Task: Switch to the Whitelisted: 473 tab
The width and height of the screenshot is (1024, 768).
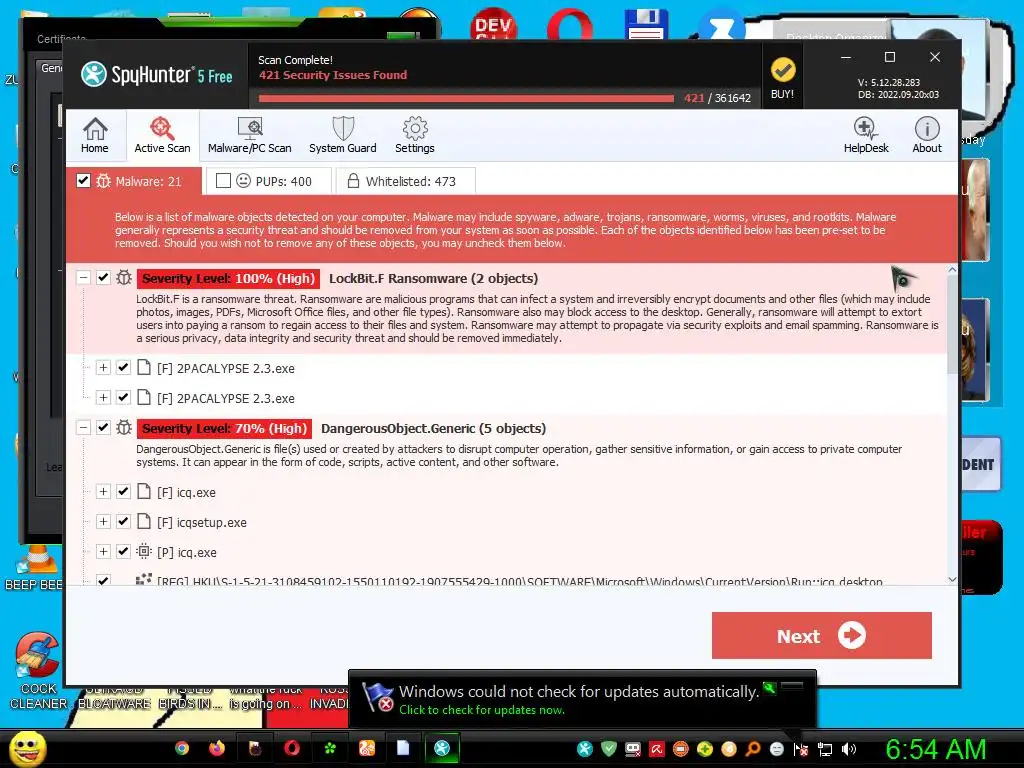Action: tap(406, 181)
